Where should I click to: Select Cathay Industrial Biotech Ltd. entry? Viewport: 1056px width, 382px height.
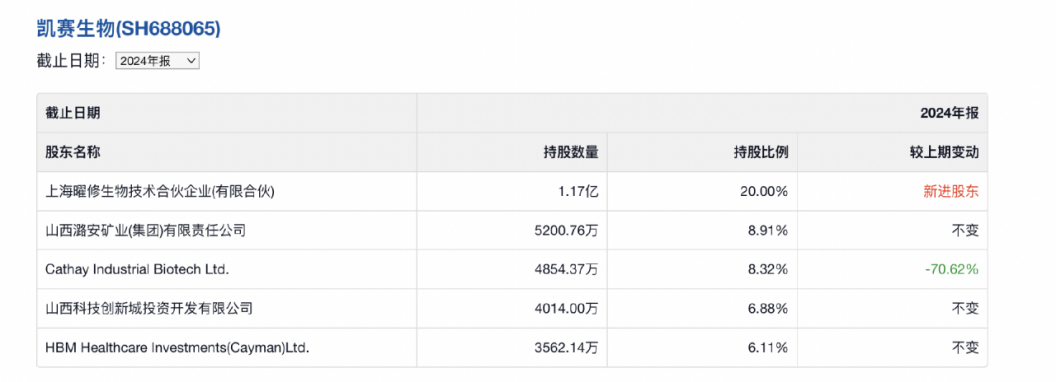click(137, 269)
